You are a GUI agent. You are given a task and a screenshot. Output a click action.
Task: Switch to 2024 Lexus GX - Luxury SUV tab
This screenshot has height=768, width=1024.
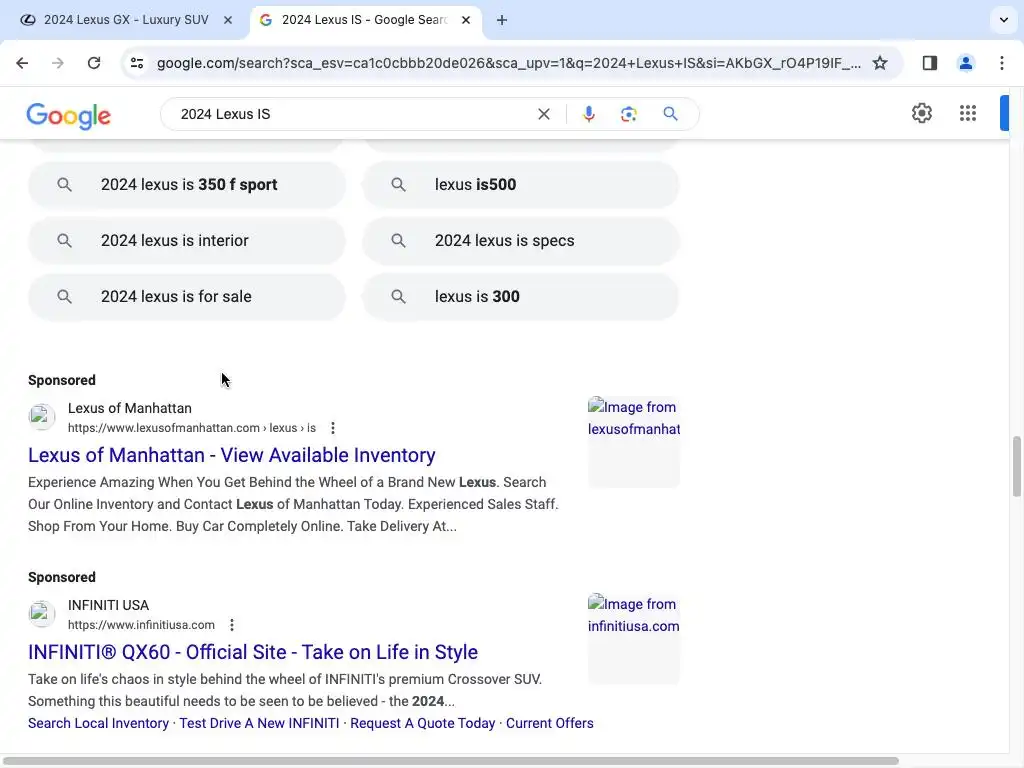126,20
